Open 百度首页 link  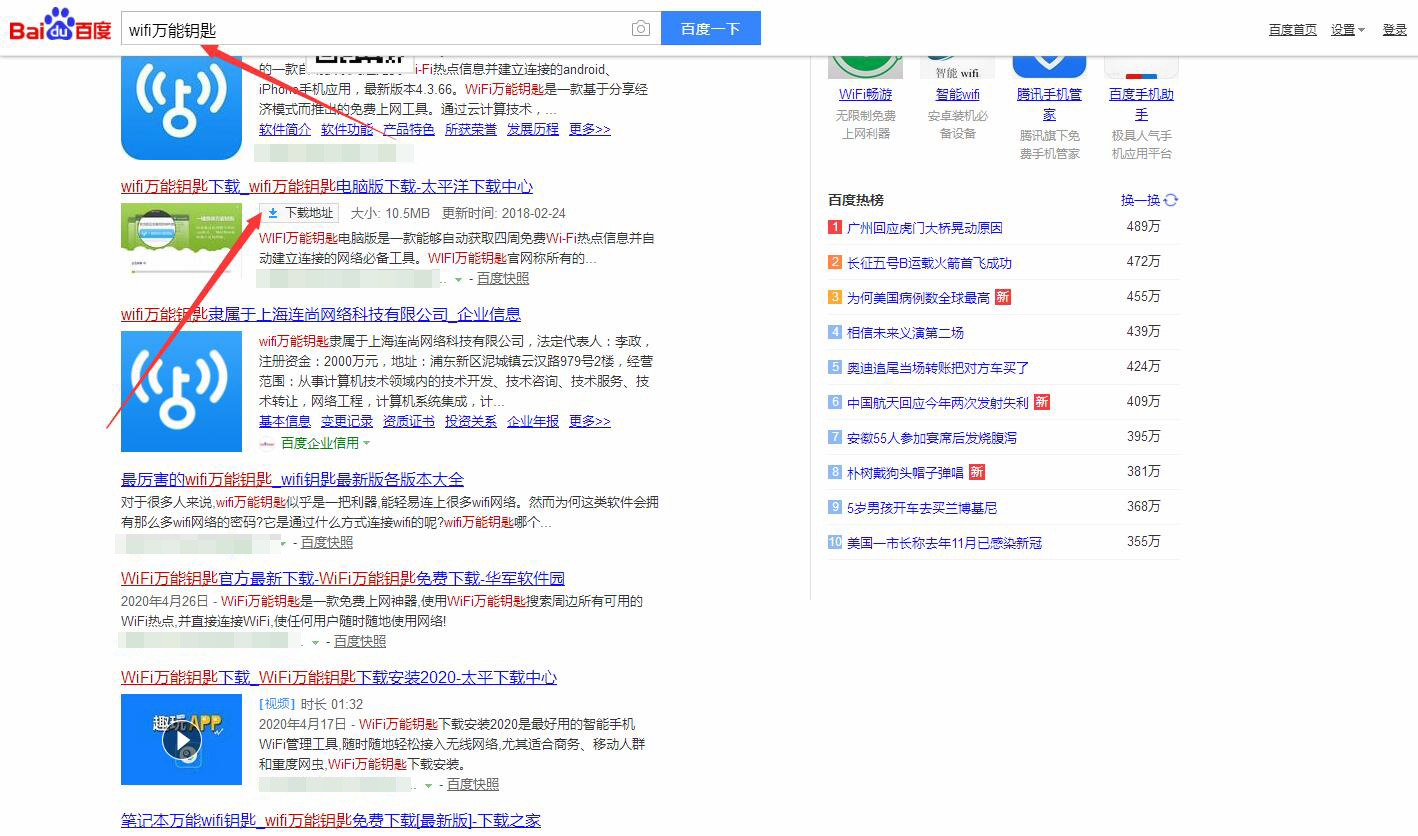click(x=1292, y=30)
